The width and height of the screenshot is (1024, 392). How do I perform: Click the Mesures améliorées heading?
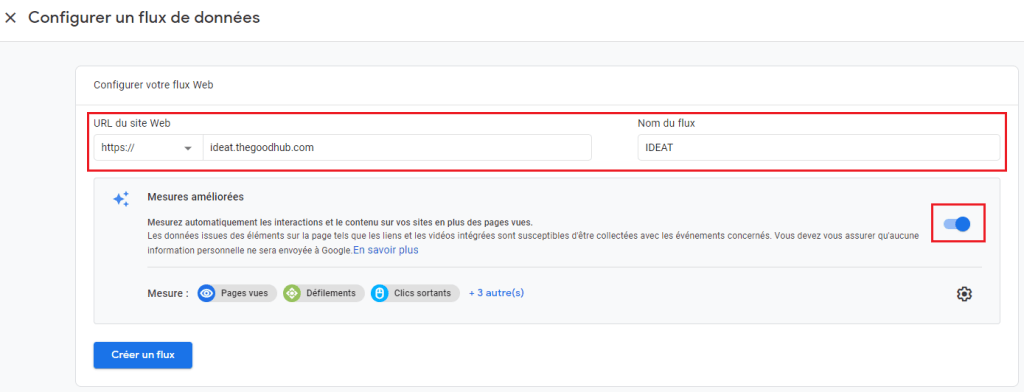click(196, 196)
